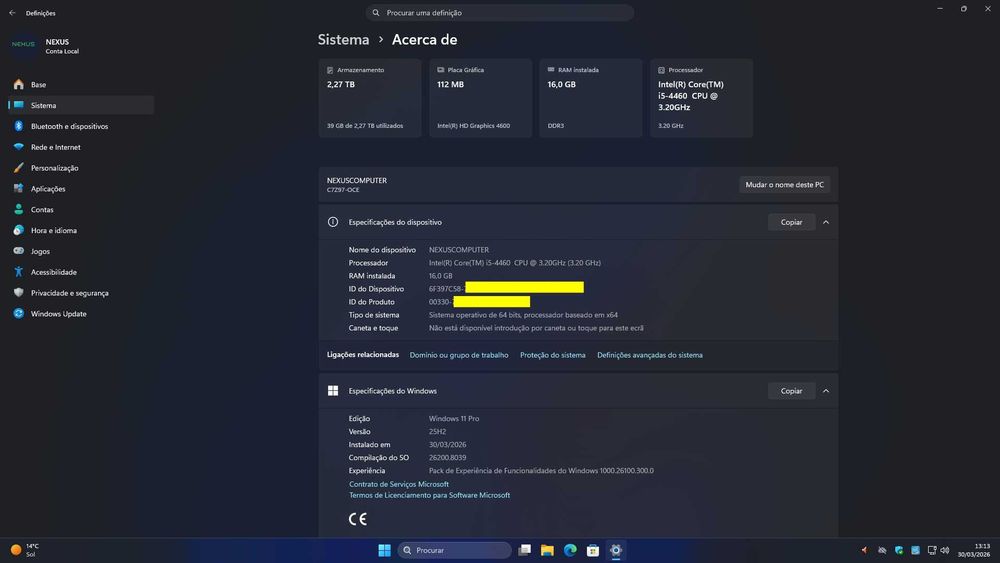Viewport: 1000px width, 563px height.
Task: Click the taskbar Procurar search box
Action: pyautogui.click(x=455, y=550)
